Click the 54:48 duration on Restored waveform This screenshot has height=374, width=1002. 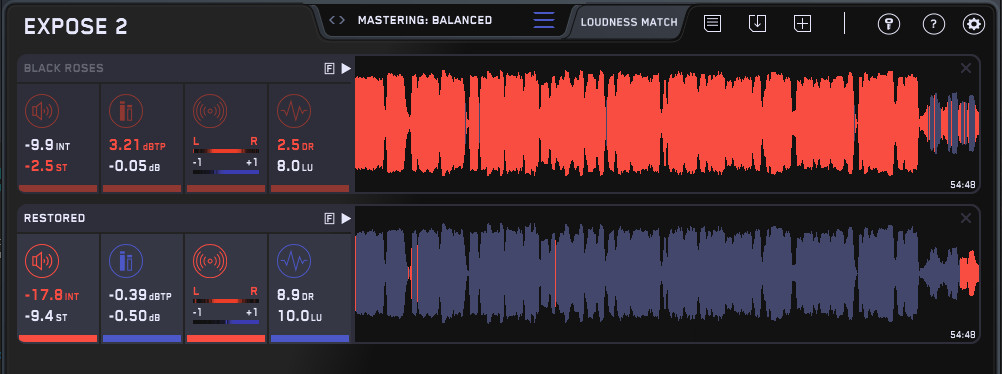[x=962, y=334]
